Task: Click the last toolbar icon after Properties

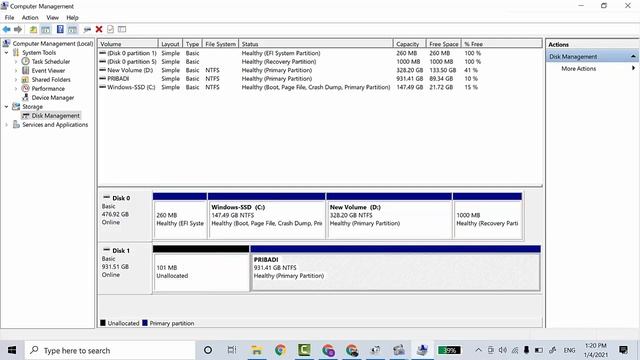Action: coord(122,29)
